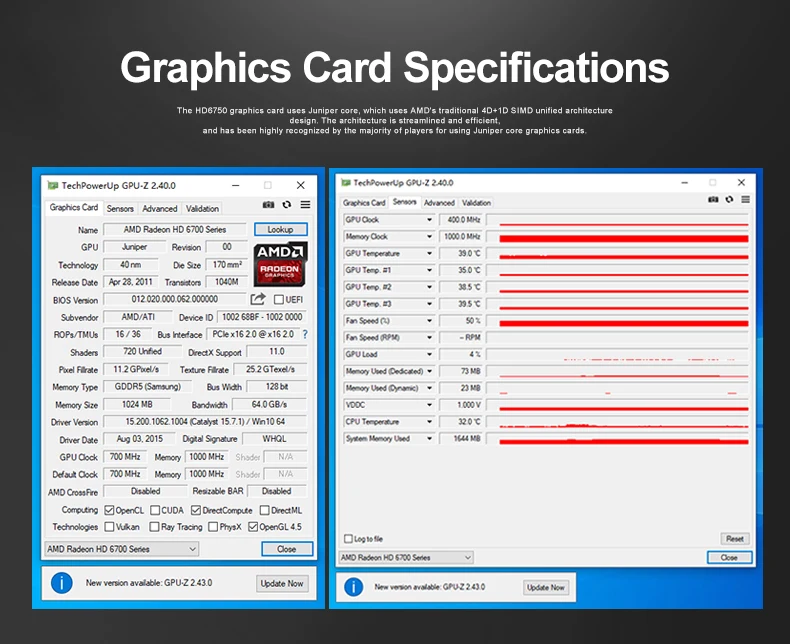Screen dimensions: 790x644
Task: Expand Memory Clock sensor dropdown
Action: (429, 236)
